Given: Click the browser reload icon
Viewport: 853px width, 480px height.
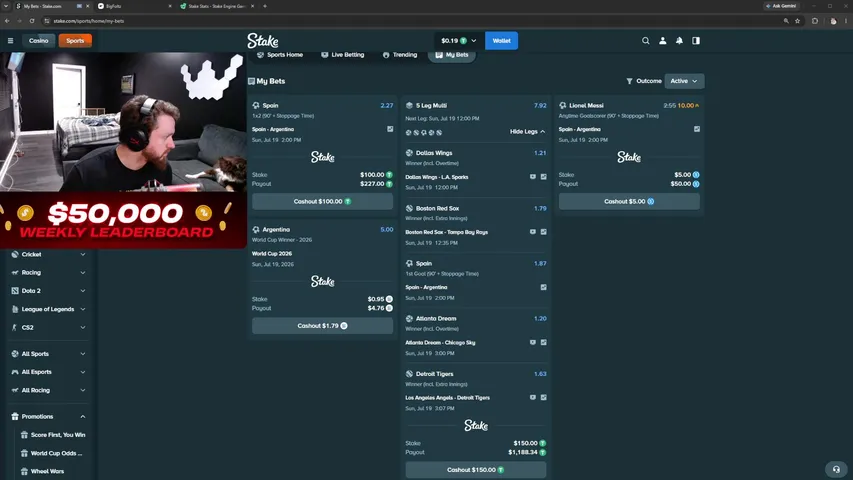Looking at the screenshot, I should coord(32,21).
